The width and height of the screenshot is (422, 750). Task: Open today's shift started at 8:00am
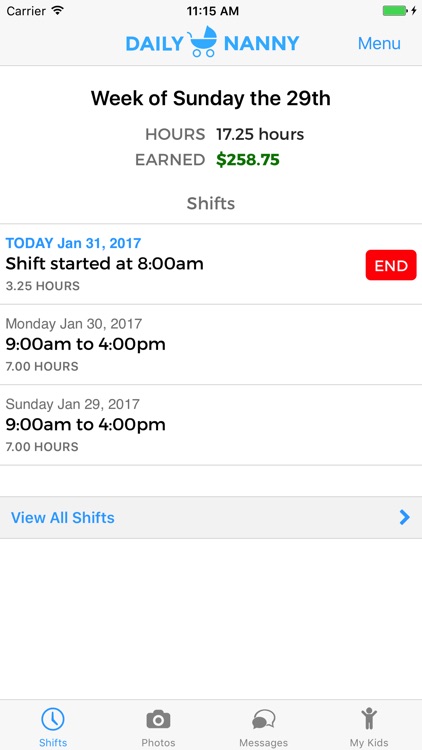(182, 264)
